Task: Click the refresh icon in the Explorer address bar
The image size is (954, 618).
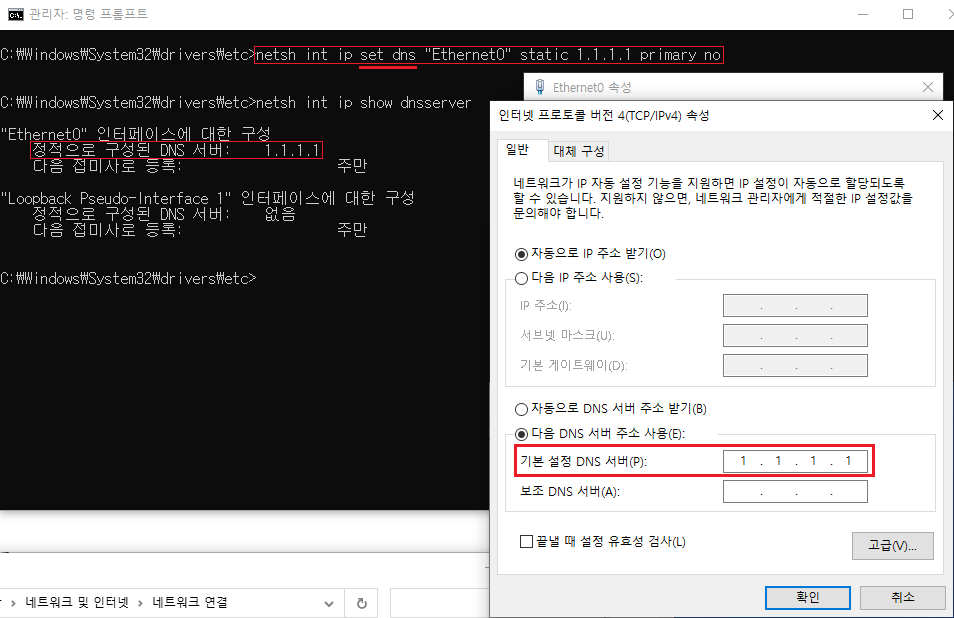Action: (361, 603)
